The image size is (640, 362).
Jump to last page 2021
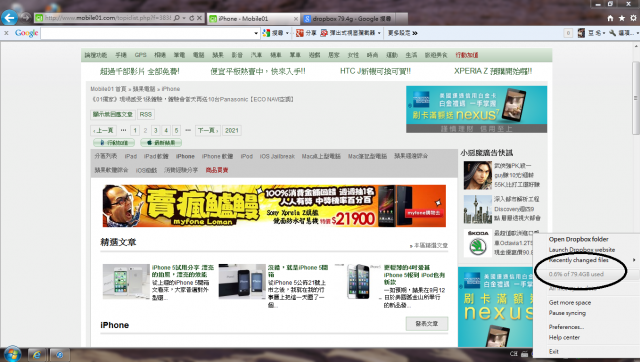231,131
